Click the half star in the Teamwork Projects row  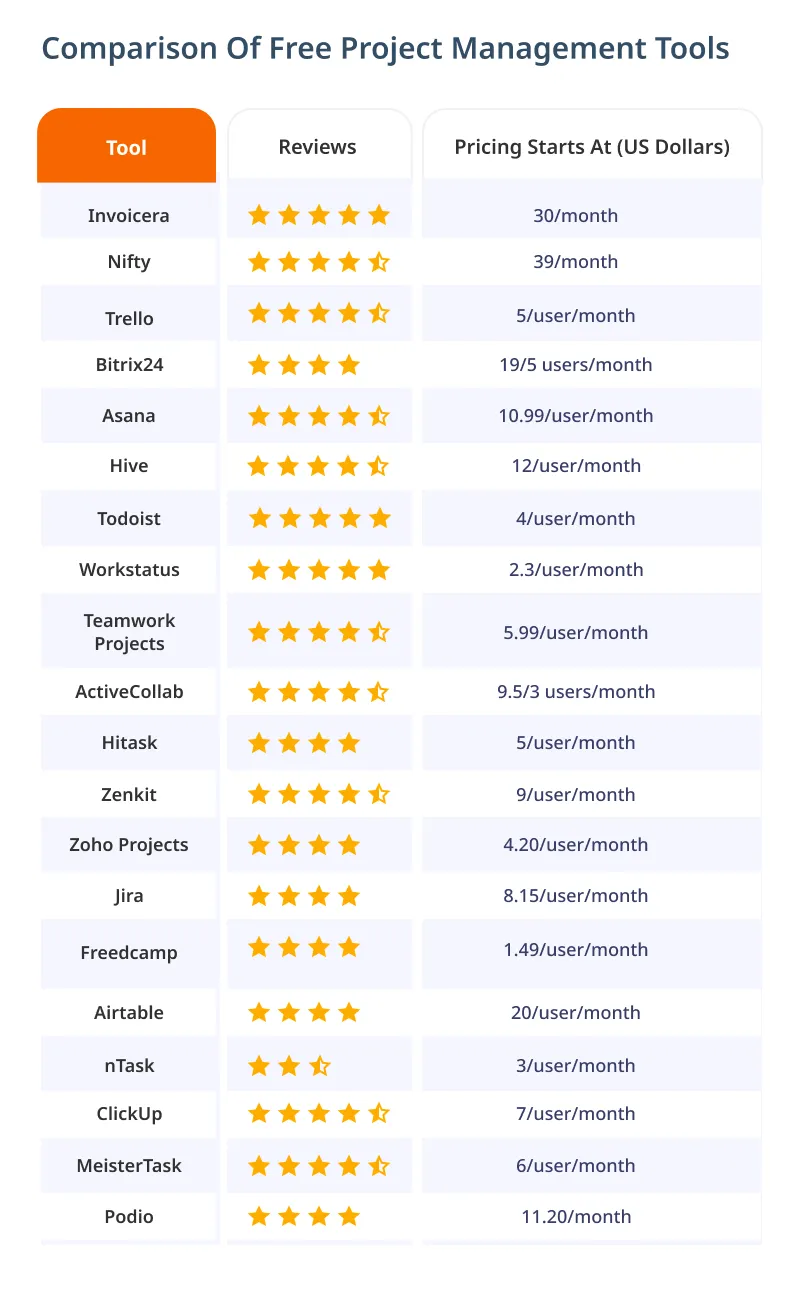click(379, 632)
